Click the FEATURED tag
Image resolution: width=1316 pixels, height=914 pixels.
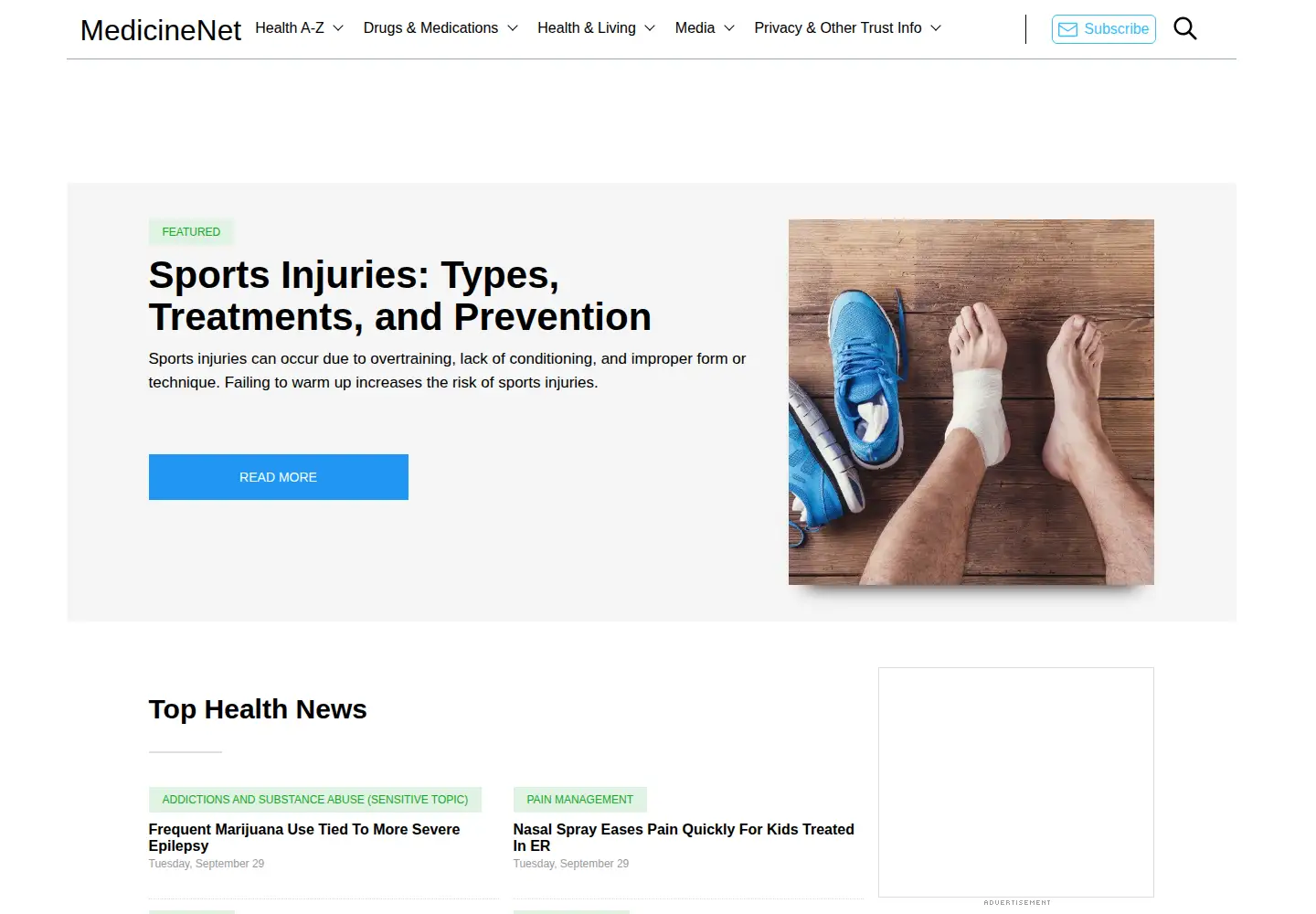(191, 232)
